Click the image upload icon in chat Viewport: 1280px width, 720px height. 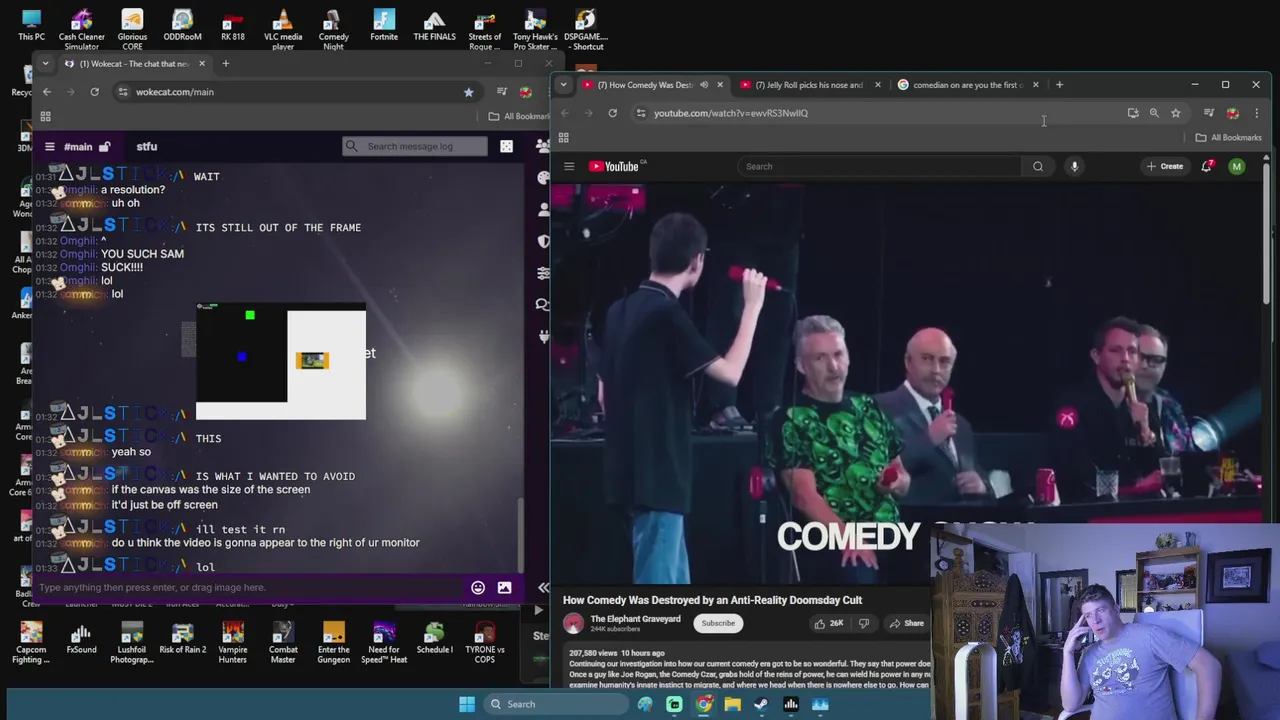(504, 587)
